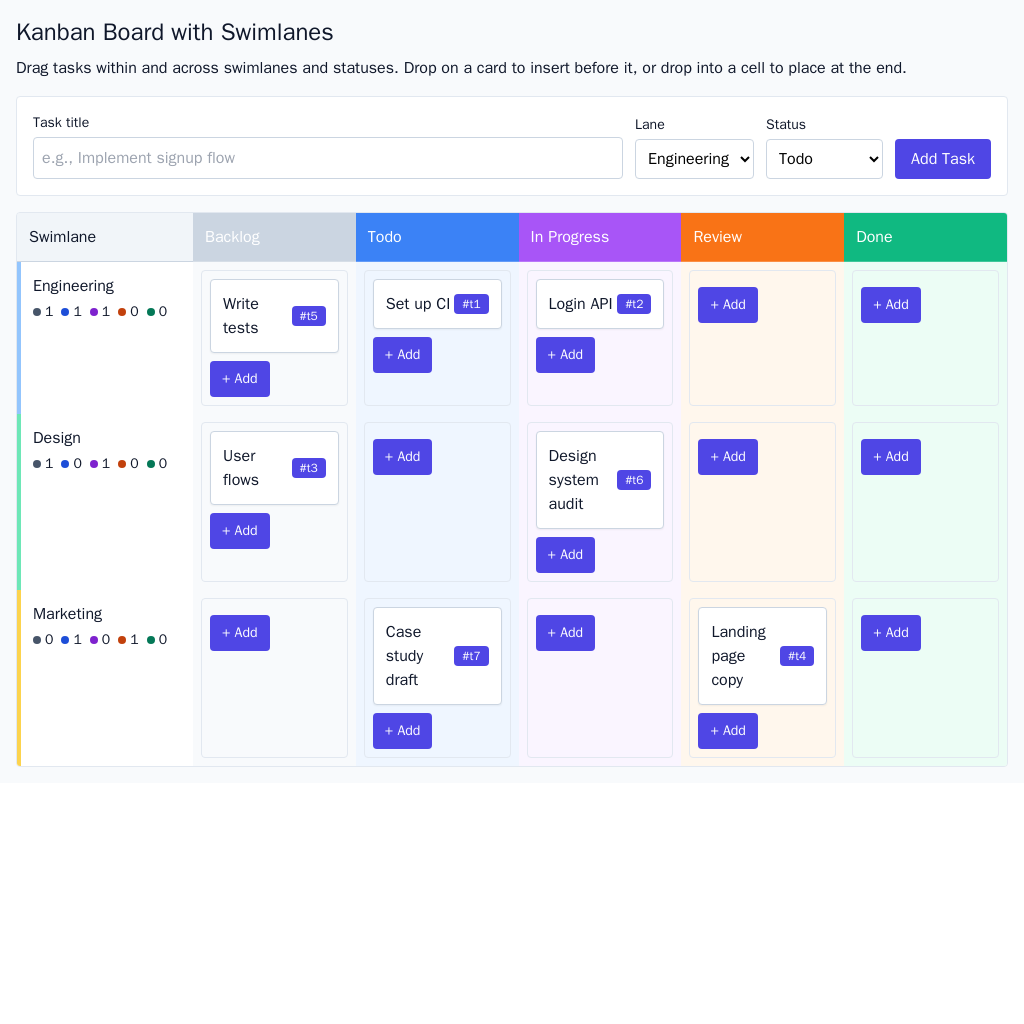Click the #t1 badge on Set up CI
The image size is (1024, 1024).
pyautogui.click(x=471, y=304)
